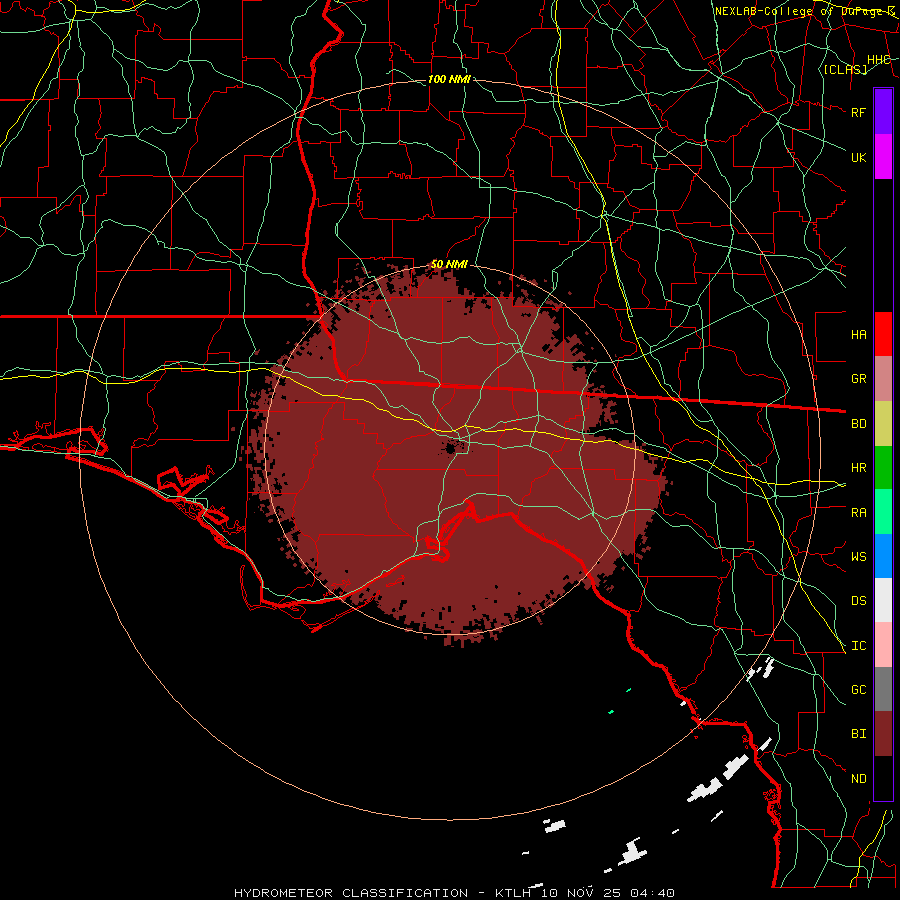This screenshot has height=900, width=900.
Task: Click the blue WS legend swatch
Action: click(x=883, y=556)
